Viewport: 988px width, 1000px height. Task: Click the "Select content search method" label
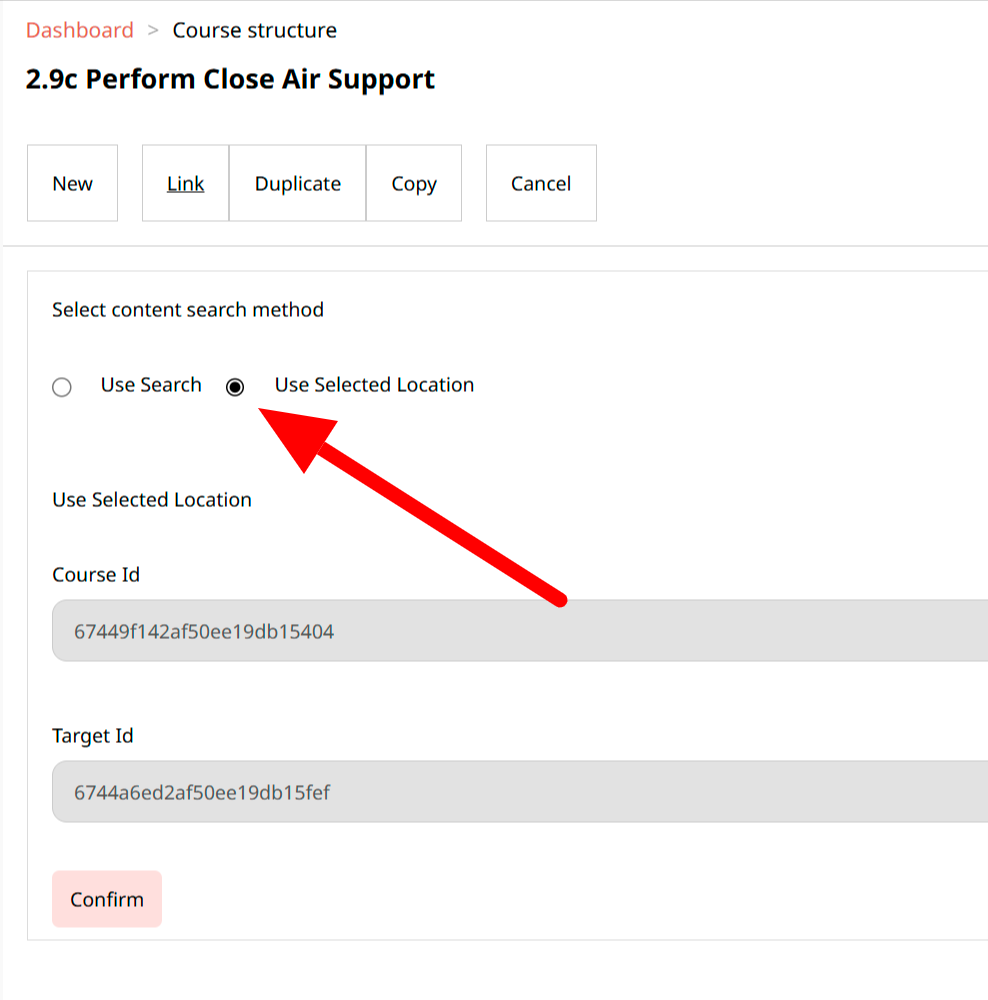(187, 310)
